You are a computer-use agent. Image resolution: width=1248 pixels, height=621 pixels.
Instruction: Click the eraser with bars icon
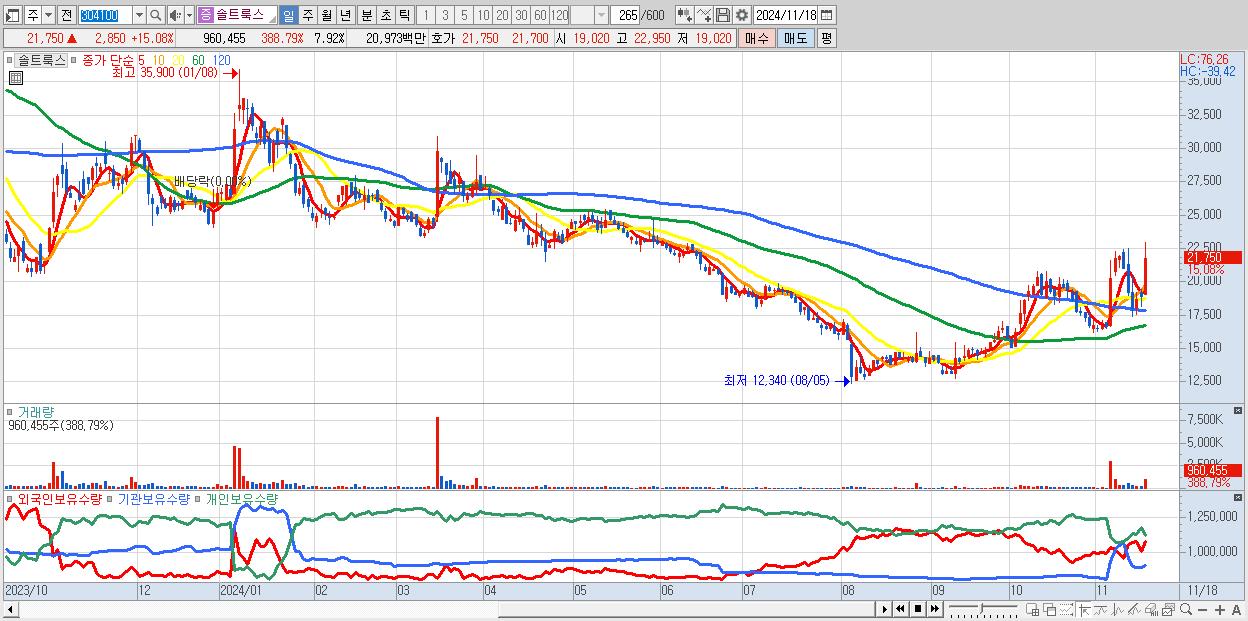pos(1151,610)
